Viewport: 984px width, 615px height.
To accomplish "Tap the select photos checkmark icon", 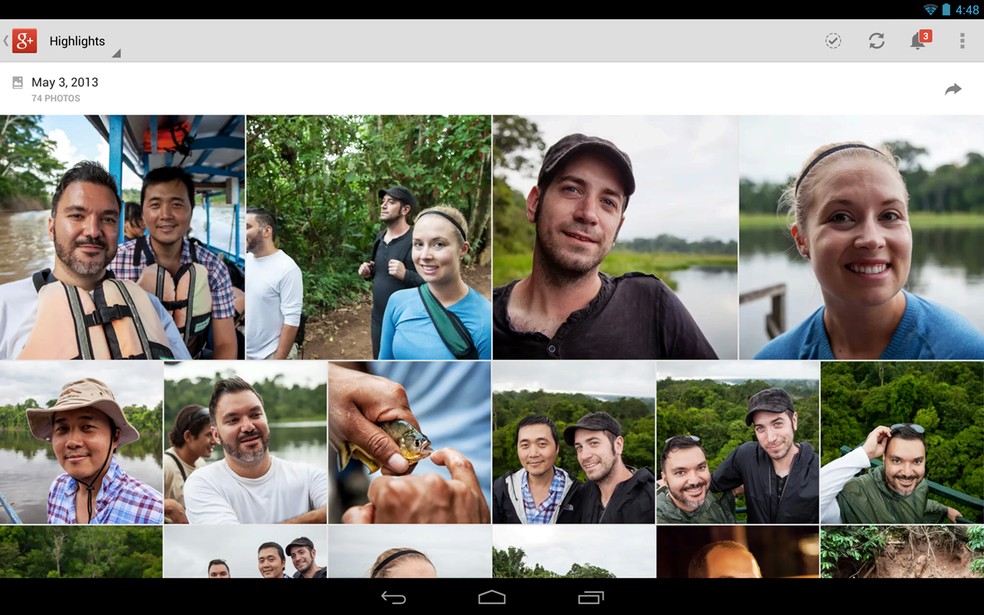I will pos(832,40).
